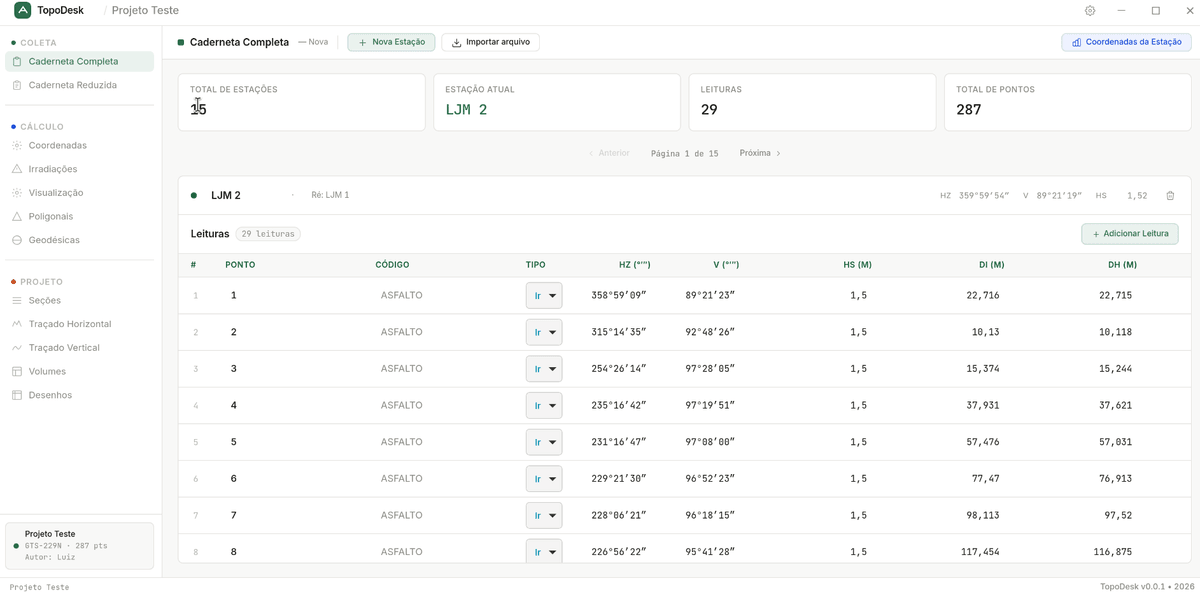Click station HS value 1,52
The height and width of the screenshot is (593, 1200).
tap(1137, 196)
